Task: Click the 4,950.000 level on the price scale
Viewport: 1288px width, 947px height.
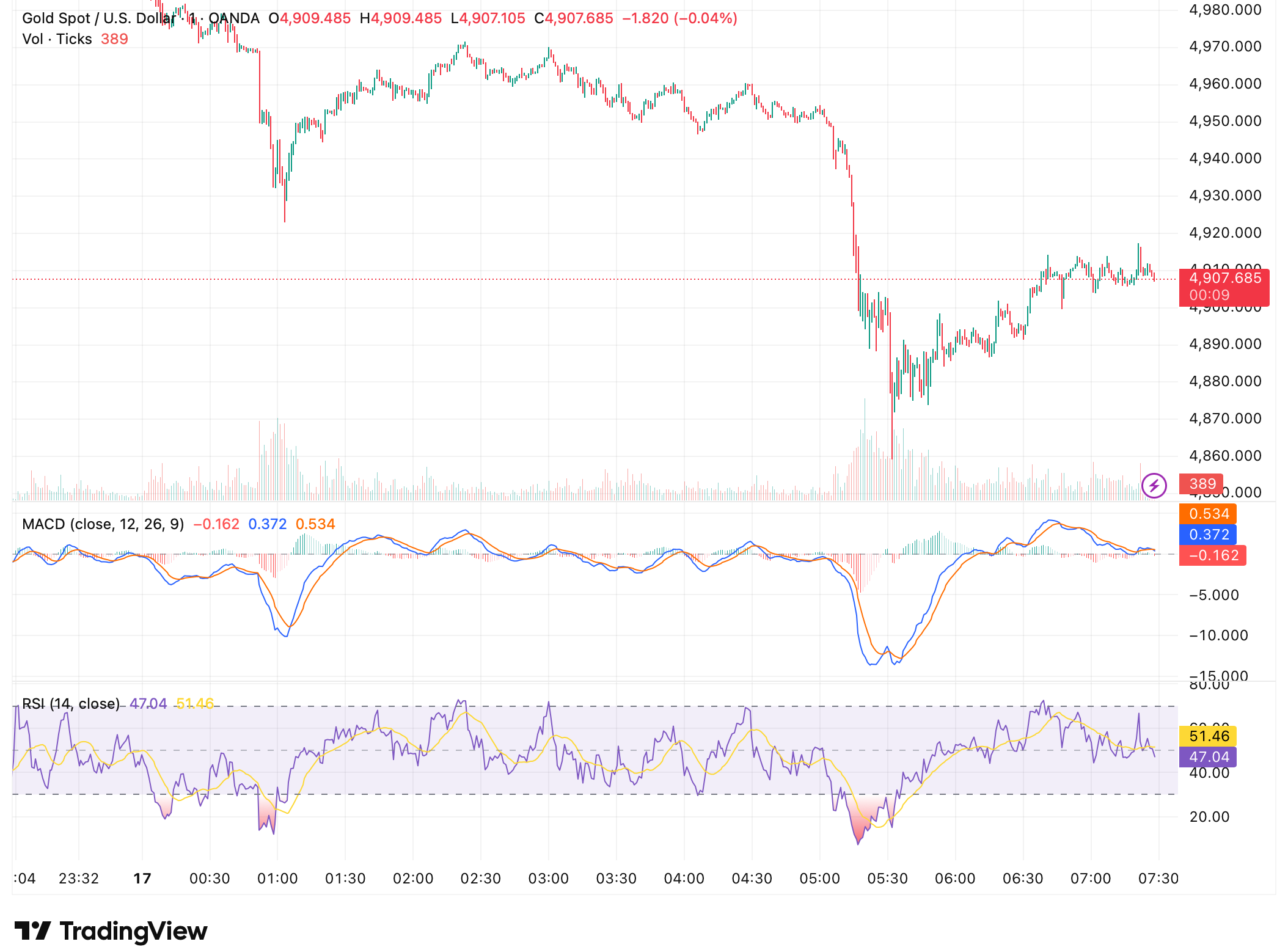Action: pyautogui.click(x=1224, y=120)
